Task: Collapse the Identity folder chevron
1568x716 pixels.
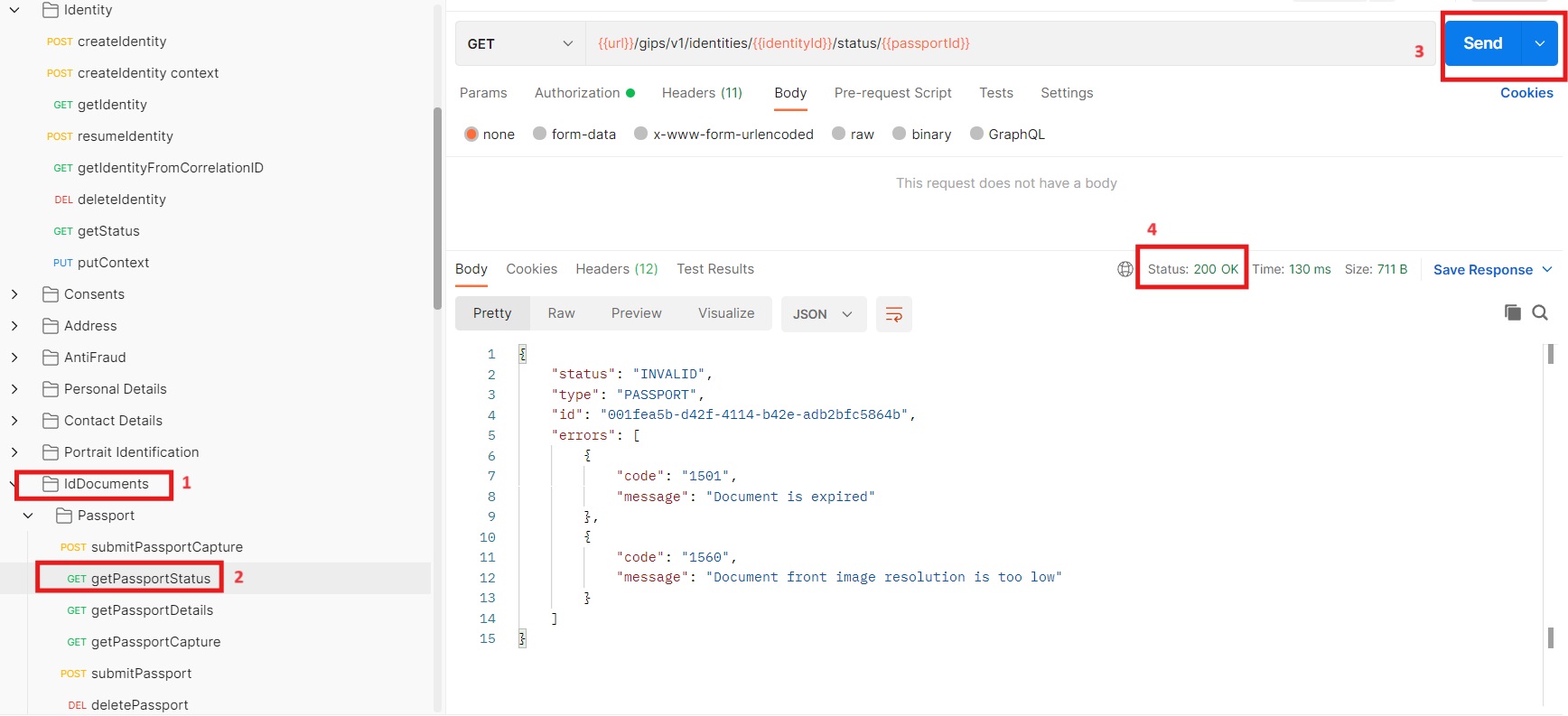Action: (14, 10)
